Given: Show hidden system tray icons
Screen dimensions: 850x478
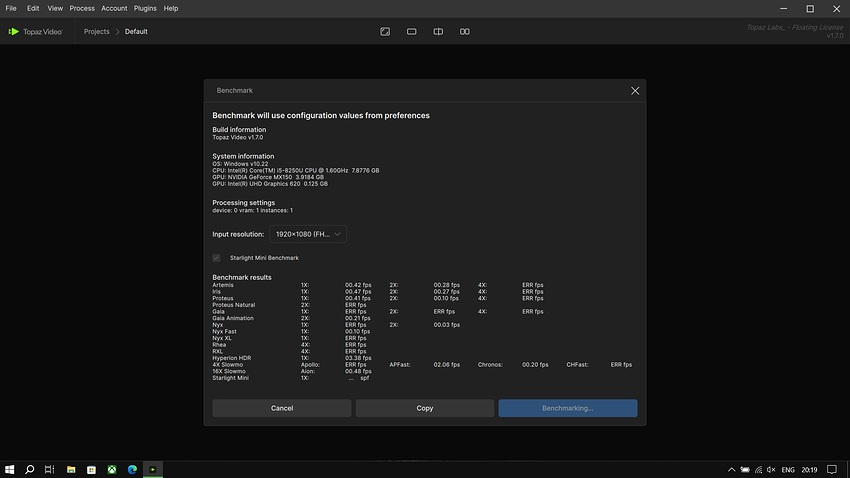Looking at the screenshot, I should click(x=731, y=469).
